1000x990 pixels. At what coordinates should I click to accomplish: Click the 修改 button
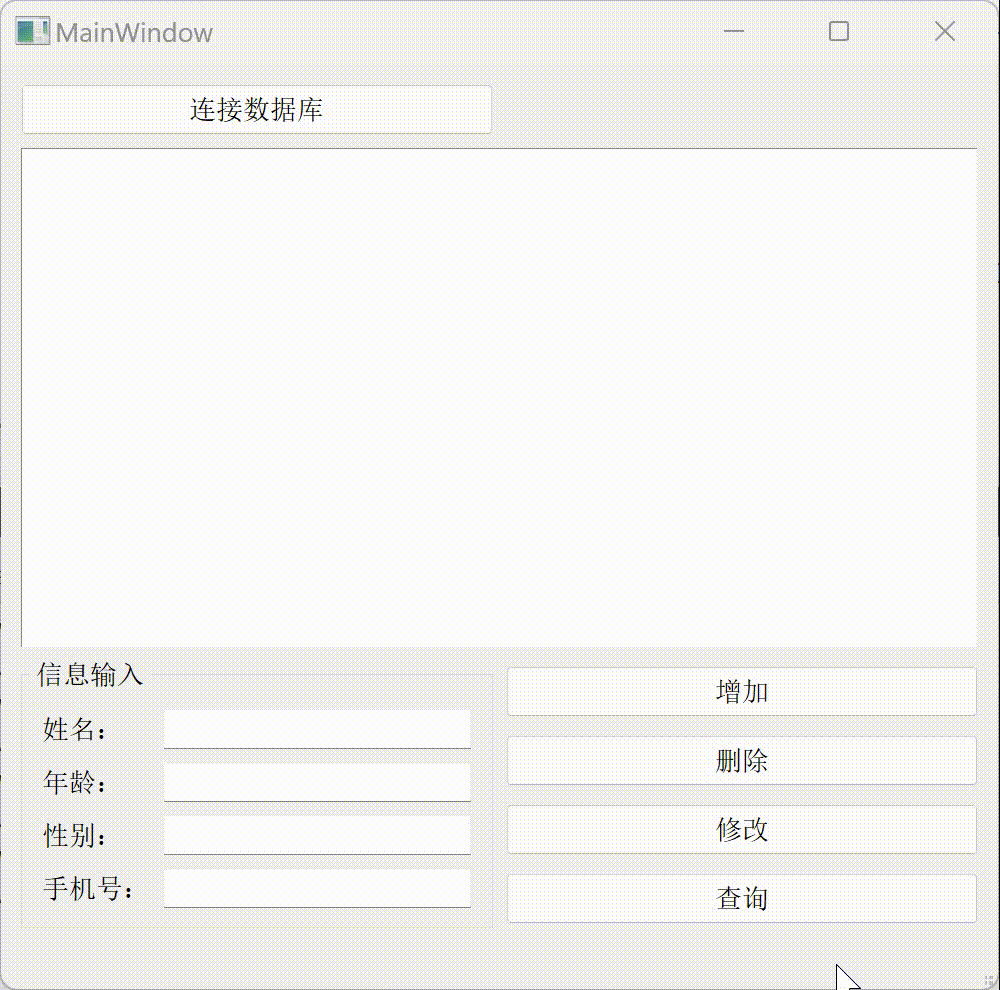coord(742,829)
